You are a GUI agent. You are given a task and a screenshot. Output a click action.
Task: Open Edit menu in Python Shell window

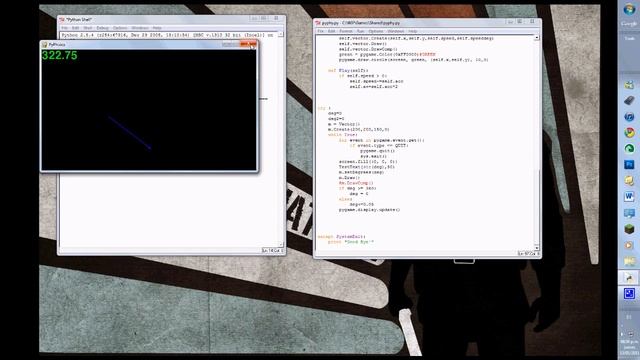tap(76, 28)
